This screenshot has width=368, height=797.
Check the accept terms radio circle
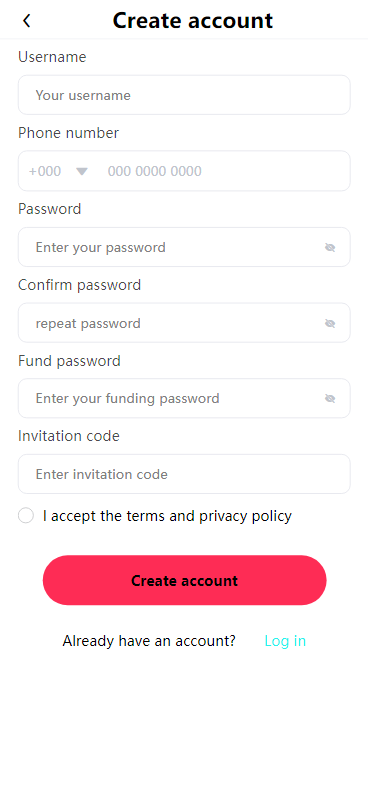point(26,515)
